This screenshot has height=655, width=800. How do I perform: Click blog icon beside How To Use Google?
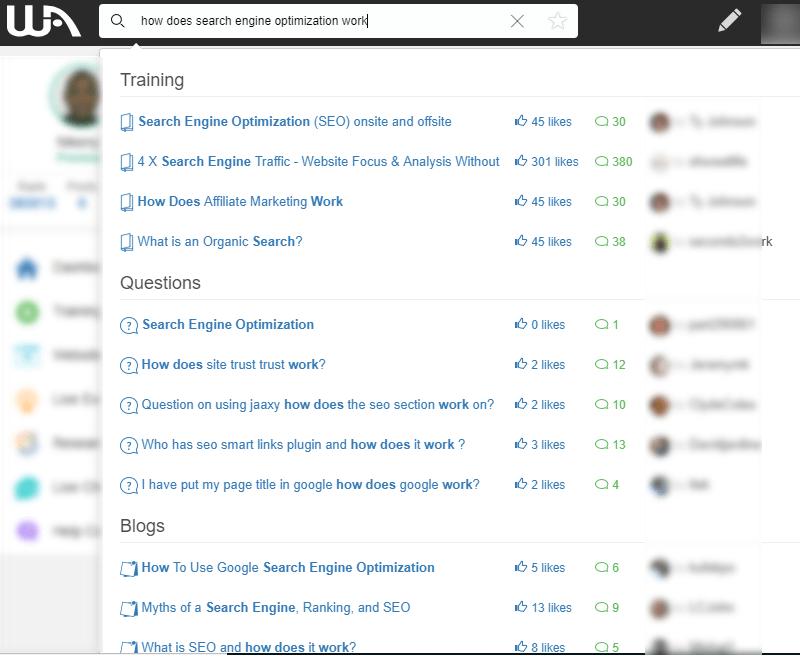coord(129,568)
